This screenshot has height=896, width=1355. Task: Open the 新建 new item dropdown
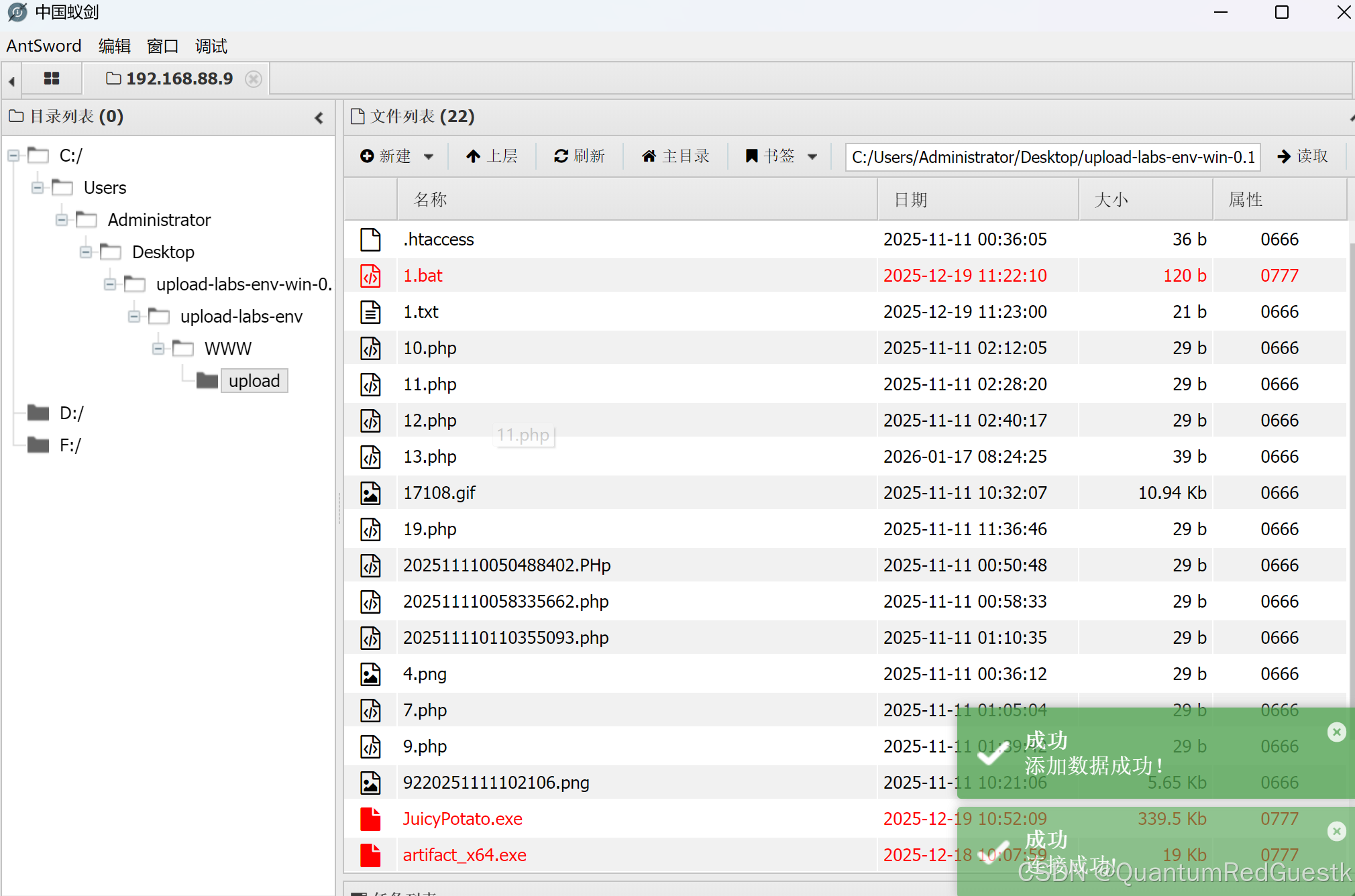(396, 156)
